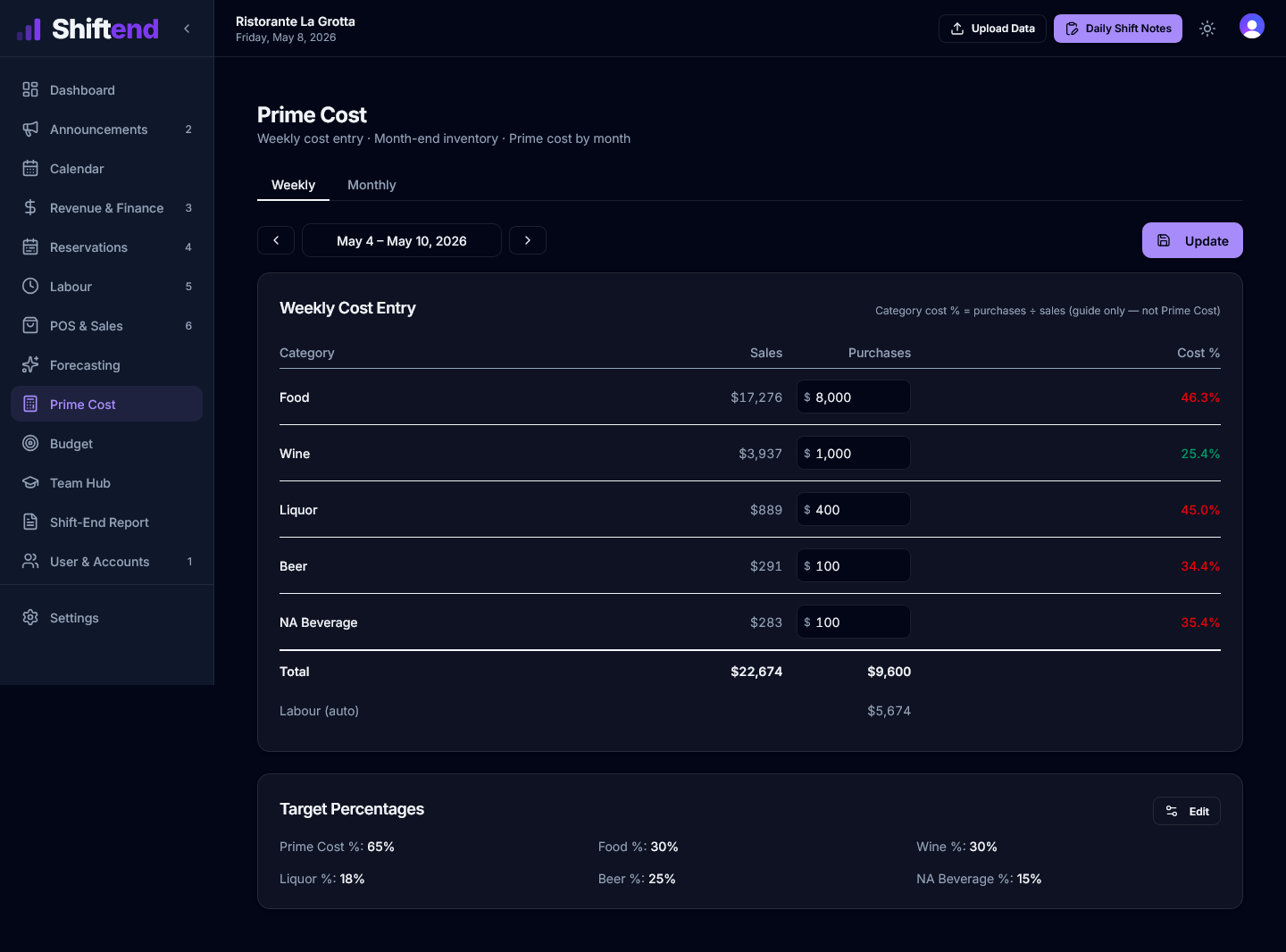This screenshot has width=1286, height=952.
Task: Click the Prime Cost calculator icon
Action: pyautogui.click(x=30, y=404)
